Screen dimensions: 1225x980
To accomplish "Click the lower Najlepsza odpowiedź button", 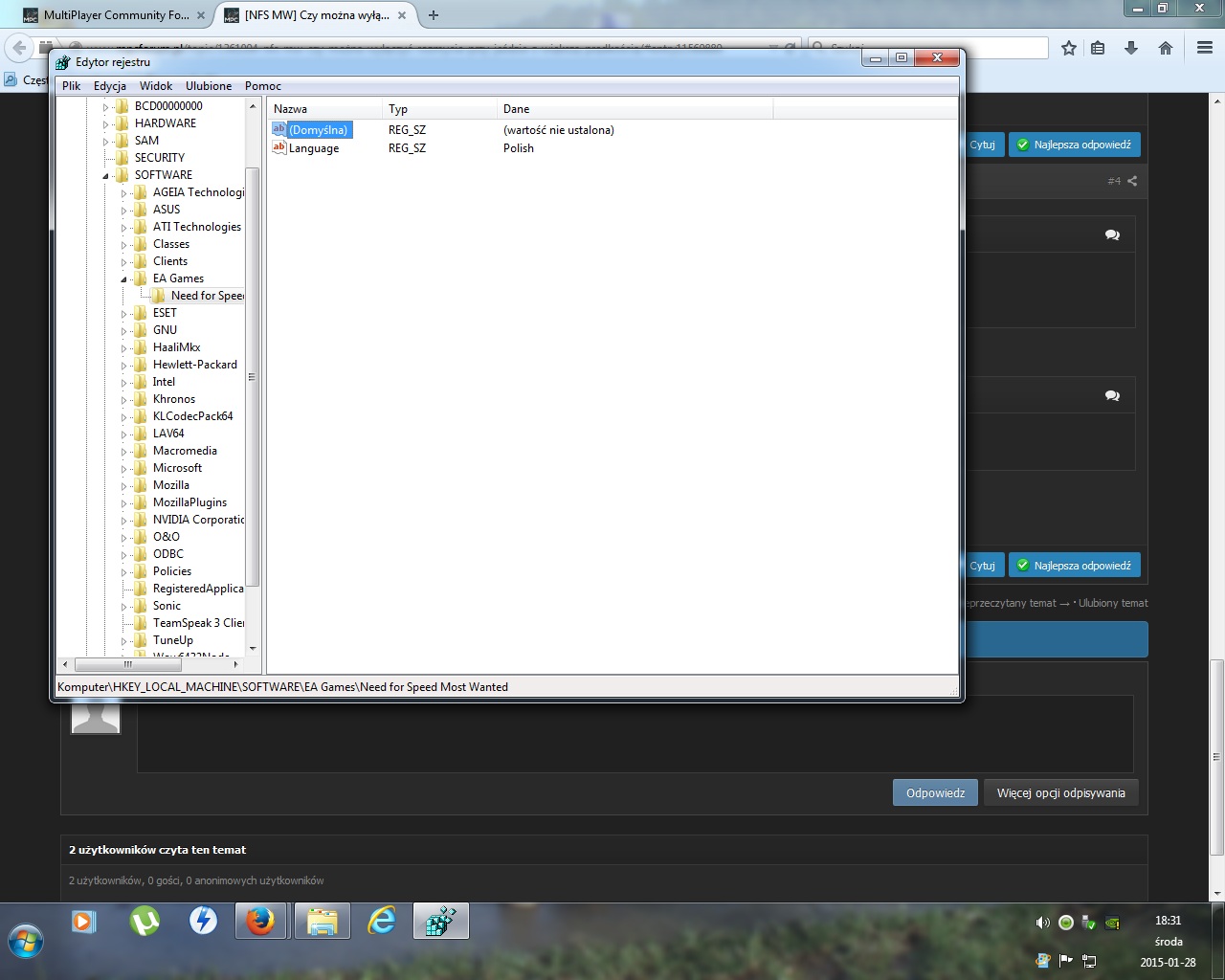I will point(1074,566).
